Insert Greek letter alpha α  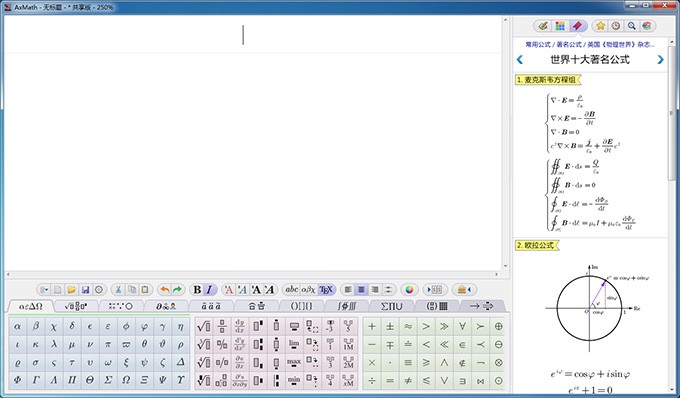17,326
